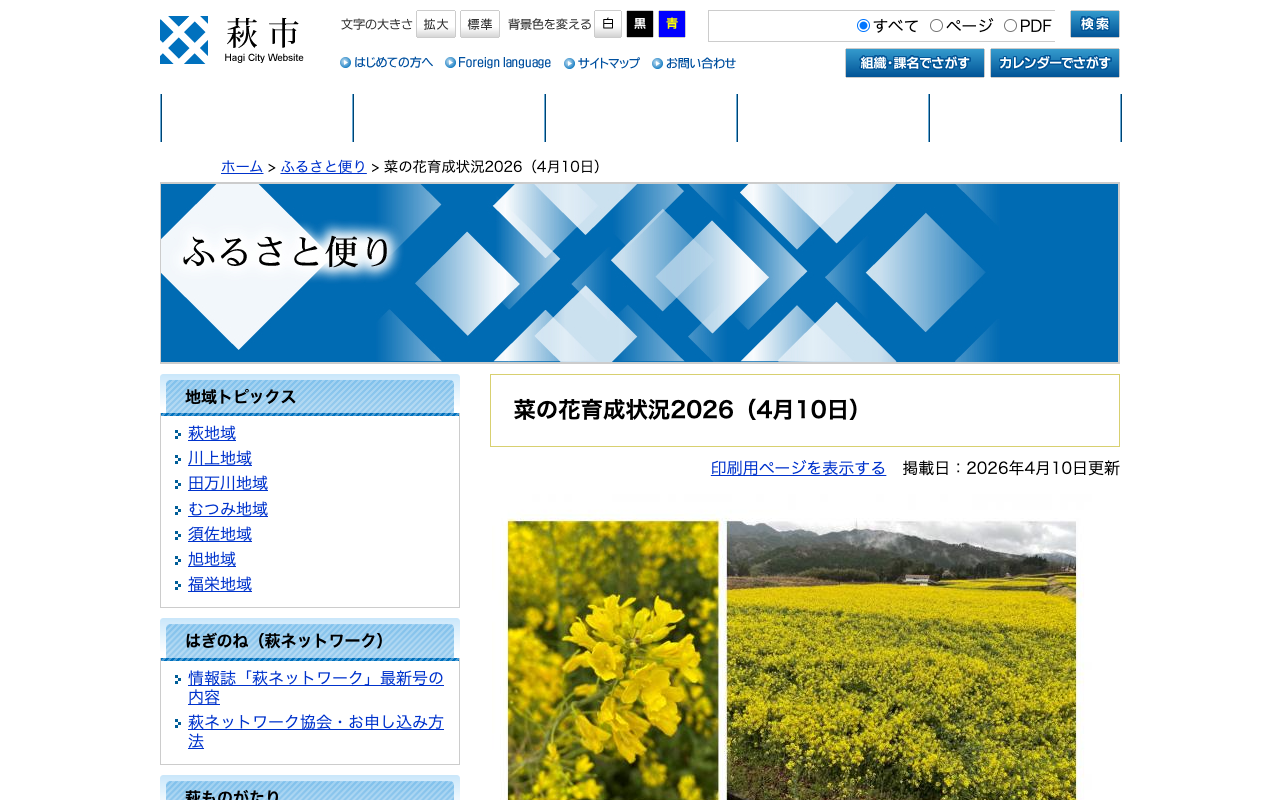The image size is (1280, 800).
Task: Open 田万川地域 topic link
Action: (x=228, y=484)
